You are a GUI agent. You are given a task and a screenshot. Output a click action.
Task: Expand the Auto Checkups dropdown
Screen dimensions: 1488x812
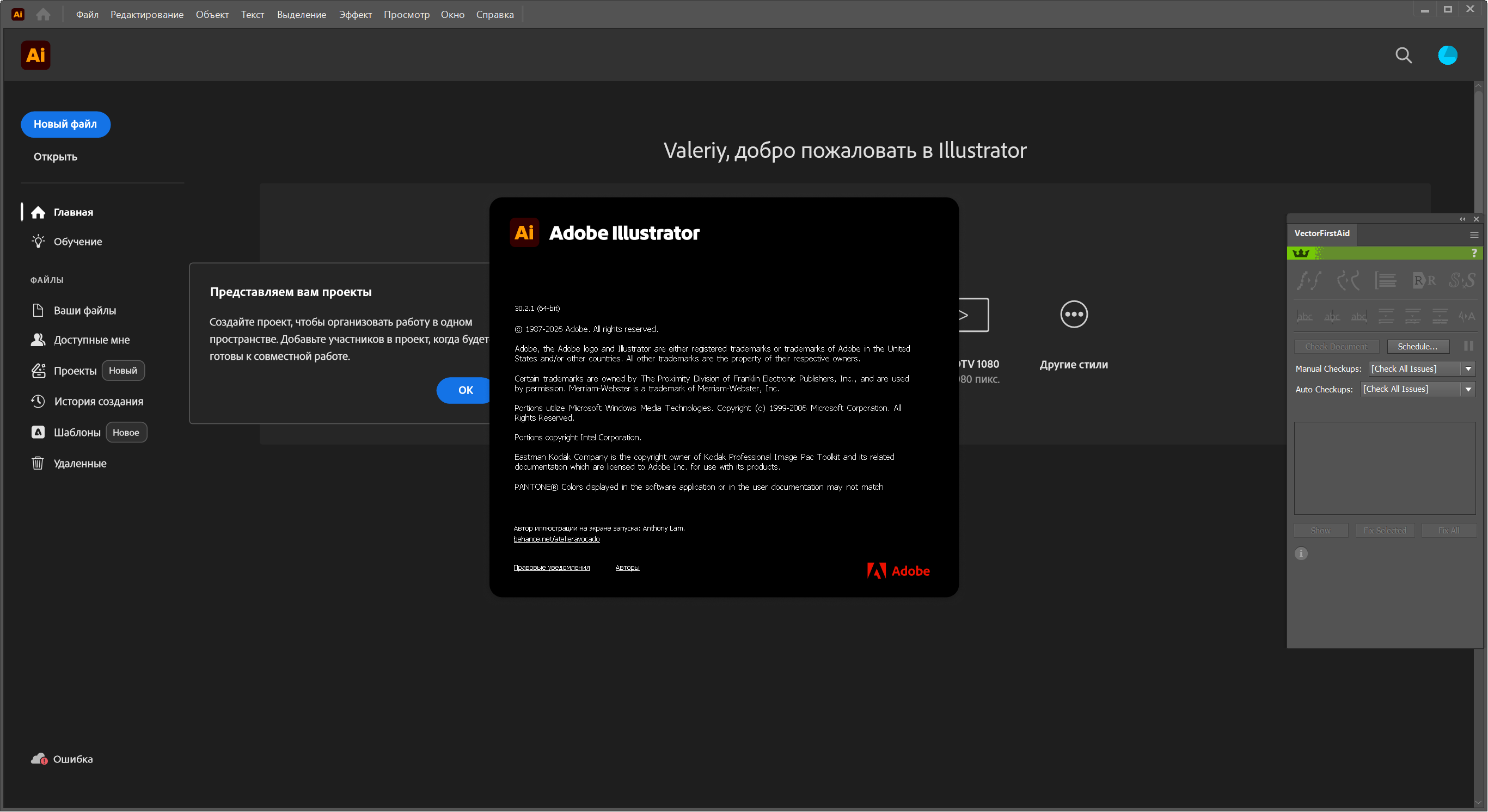pos(1468,389)
